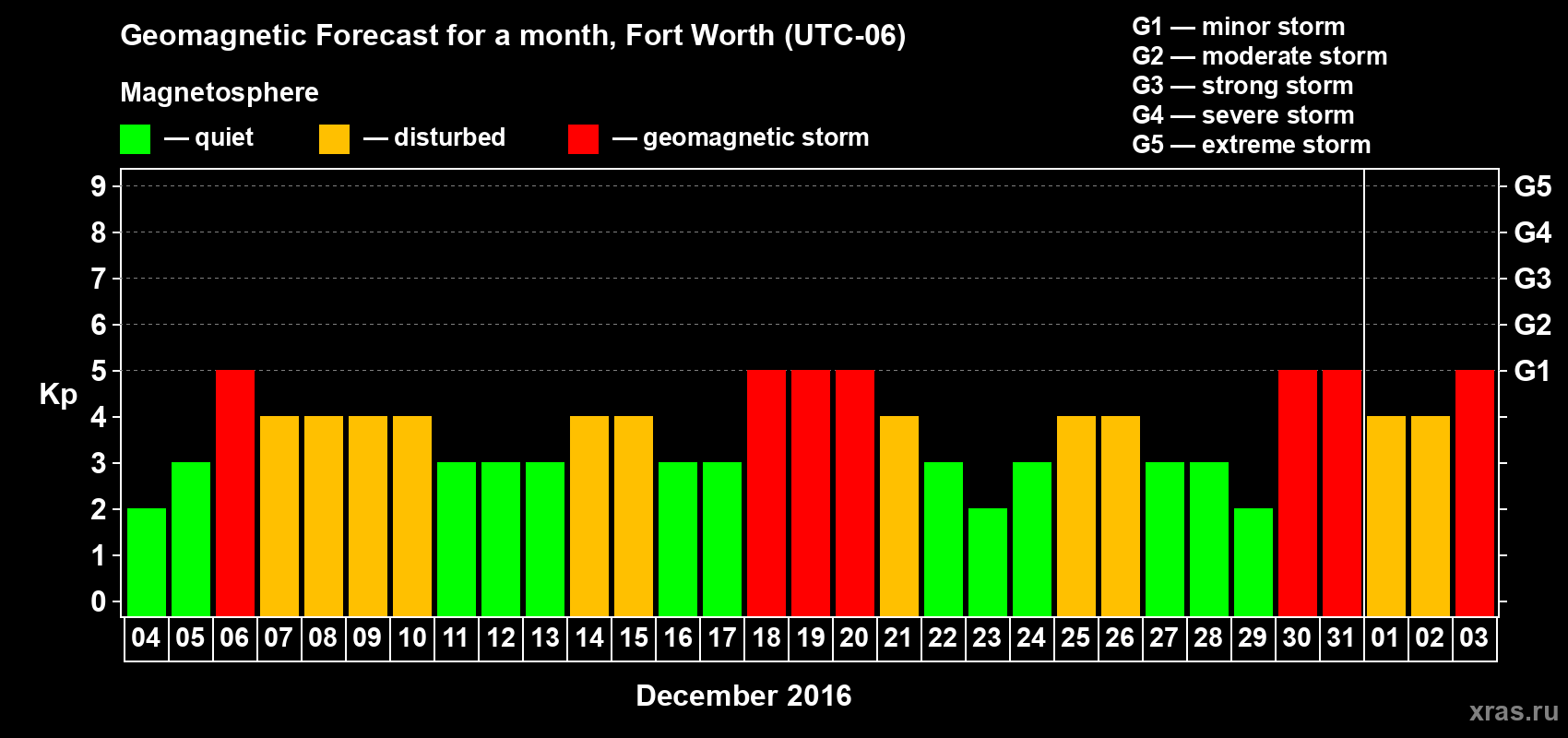
Task: Click the Kp value '0' on the left axis
Action: click(99, 601)
